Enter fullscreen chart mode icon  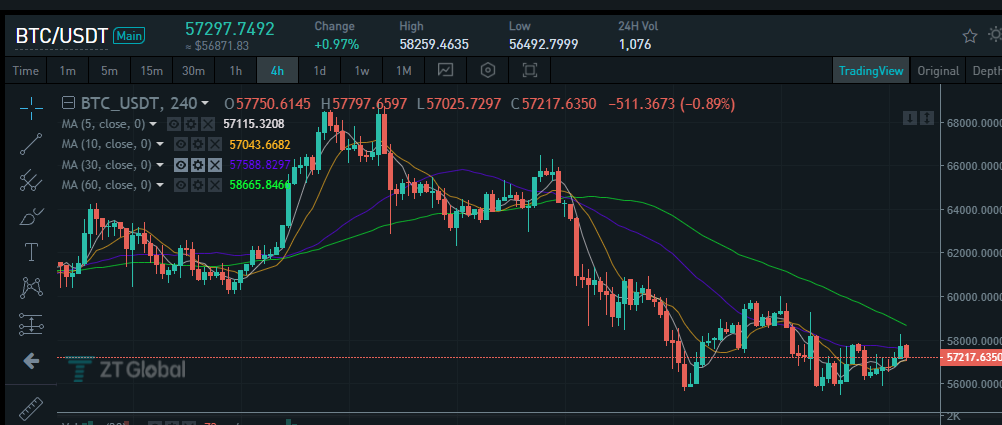[529, 70]
